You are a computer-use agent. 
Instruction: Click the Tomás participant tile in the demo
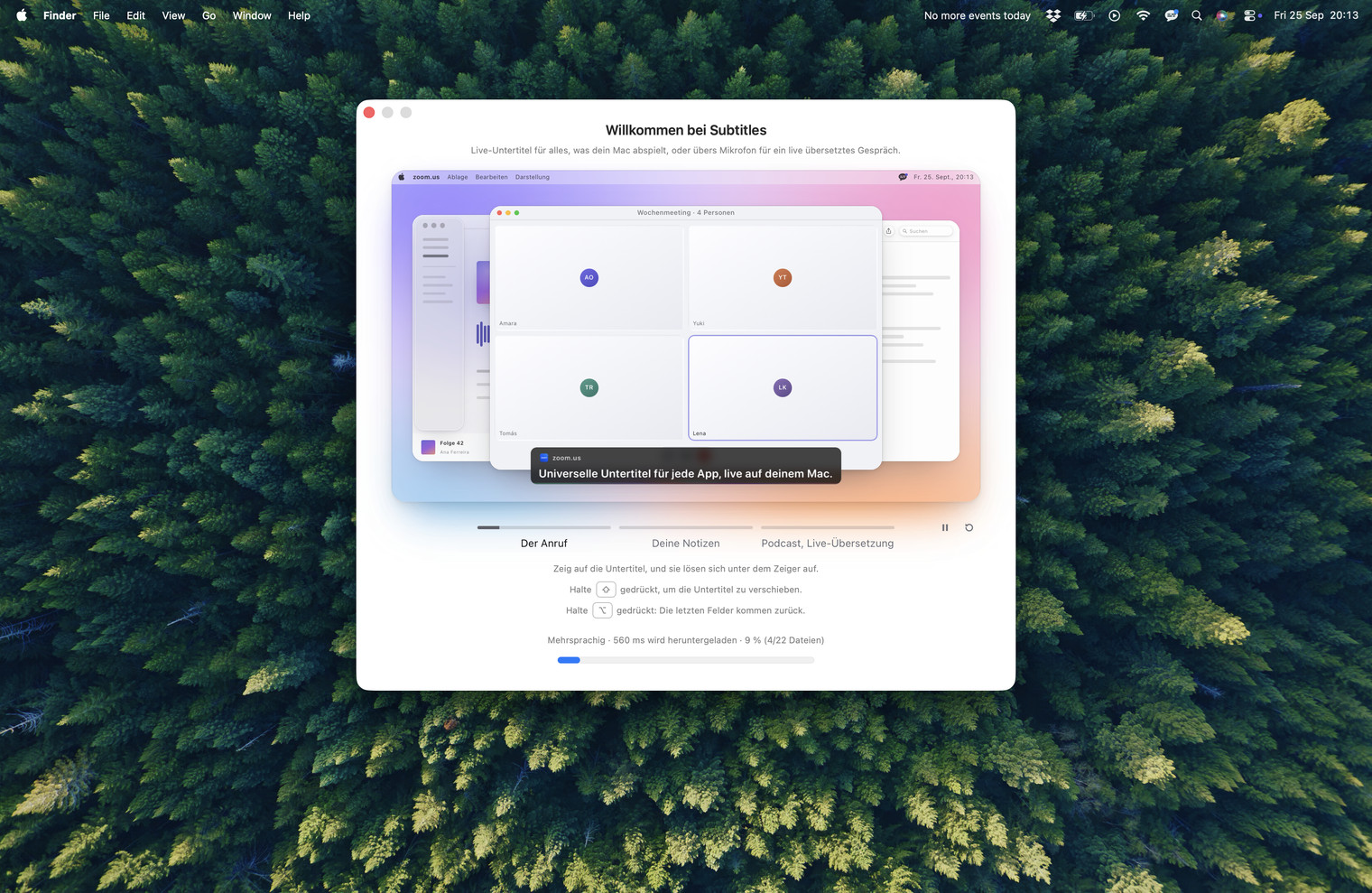click(589, 387)
